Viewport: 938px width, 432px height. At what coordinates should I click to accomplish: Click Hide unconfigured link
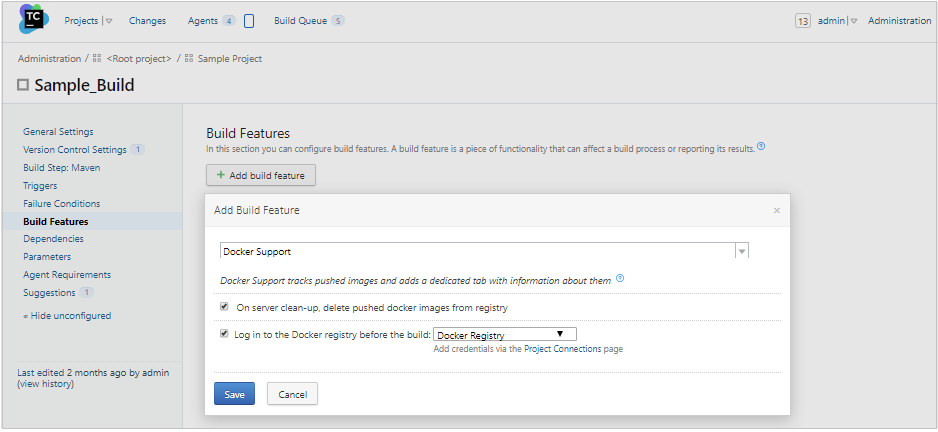pyautogui.click(x=67, y=315)
